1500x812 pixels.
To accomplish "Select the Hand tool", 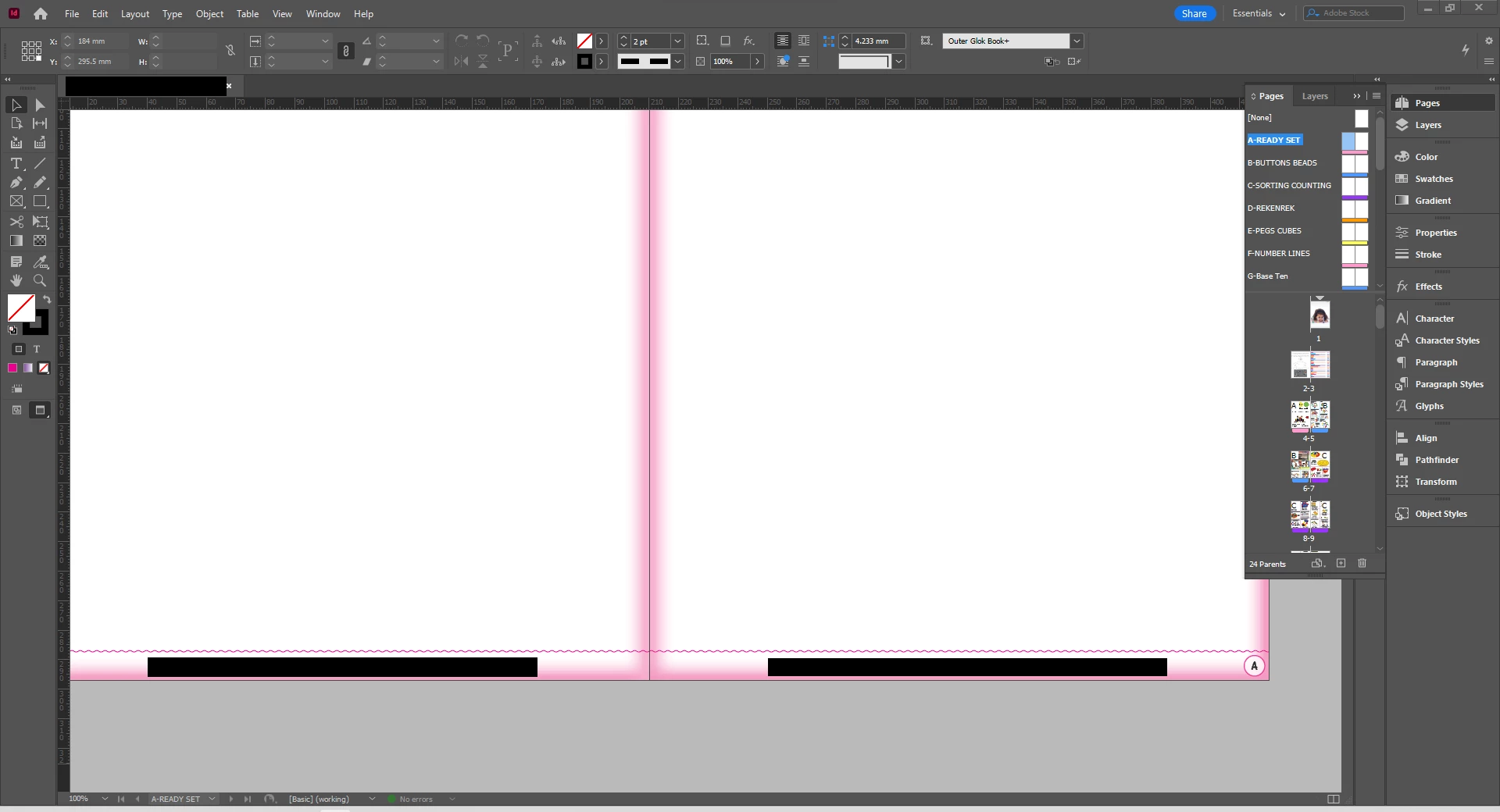I will pos(16,280).
